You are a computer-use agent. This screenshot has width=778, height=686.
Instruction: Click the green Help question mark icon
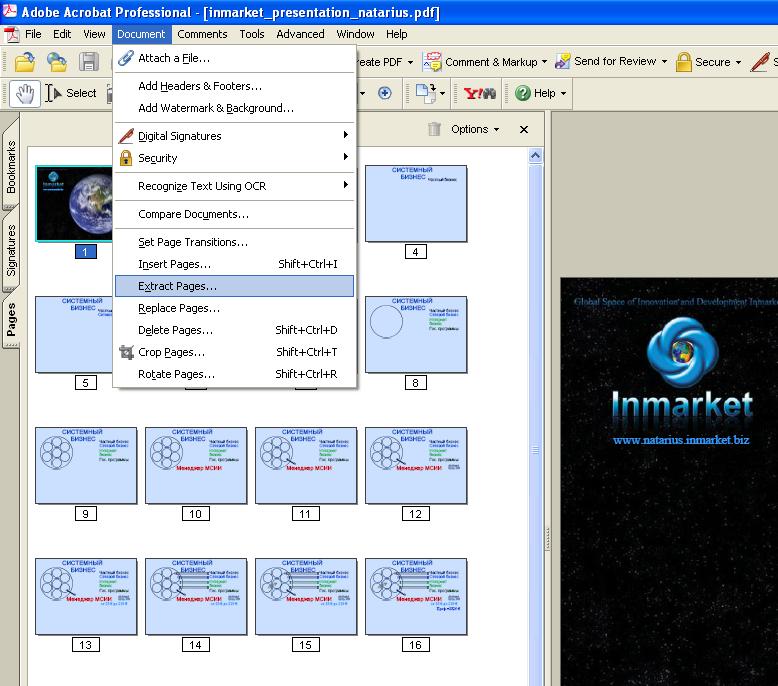coord(522,93)
